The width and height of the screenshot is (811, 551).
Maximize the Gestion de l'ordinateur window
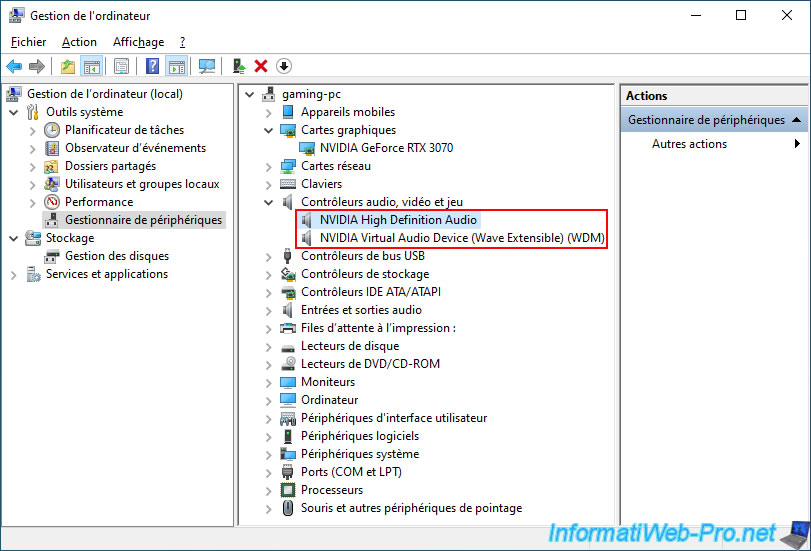point(741,15)
